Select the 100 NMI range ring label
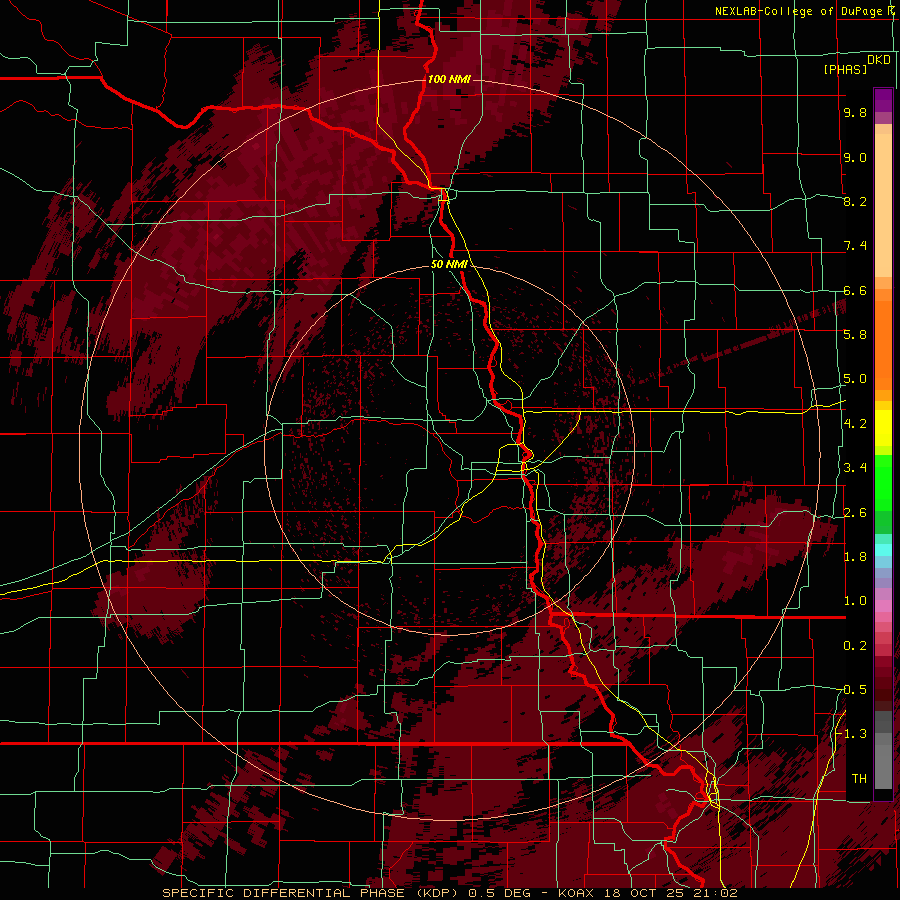 [449, 79]
